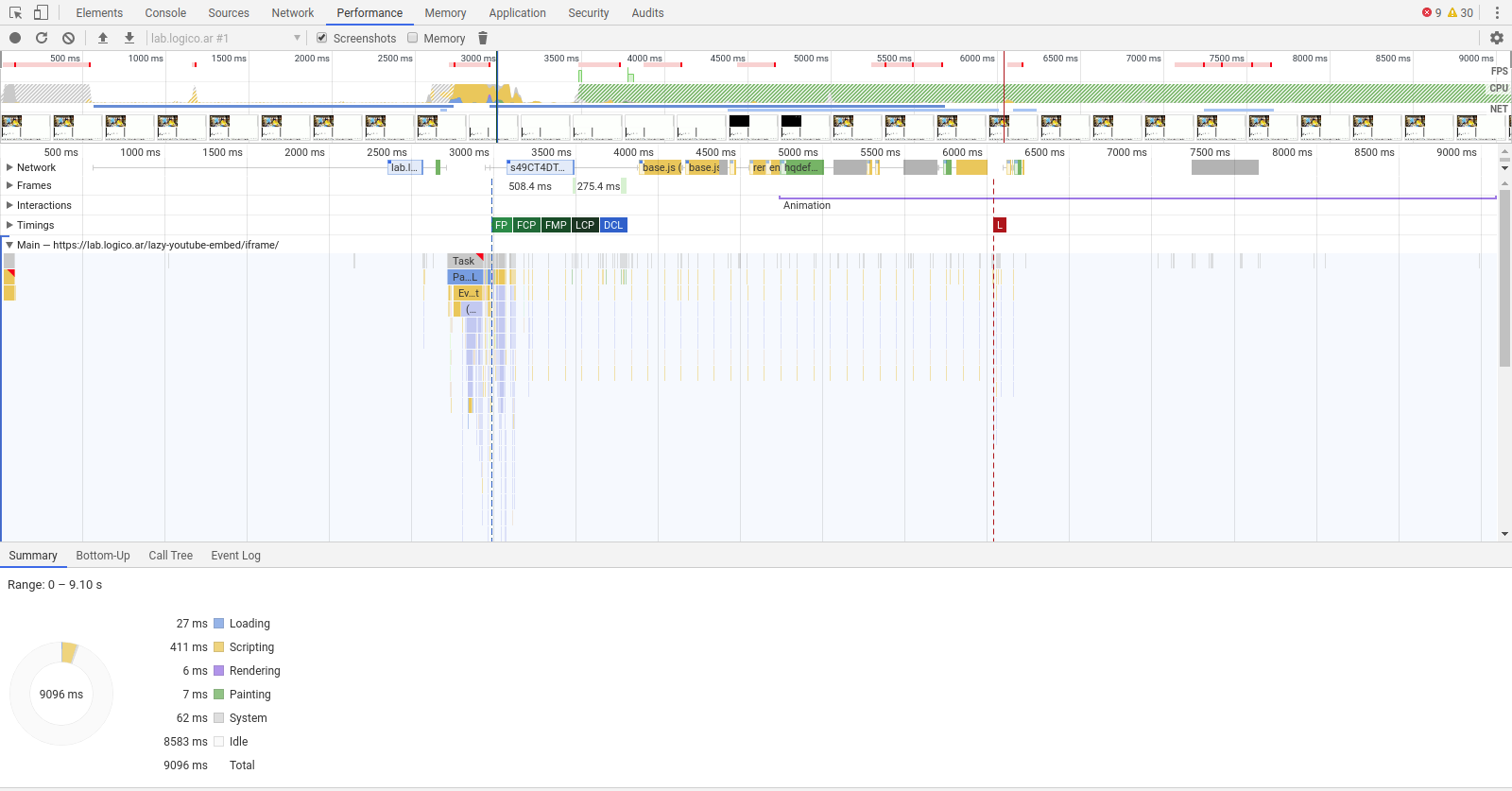Select the Task block in flame chart

[465, 261]
